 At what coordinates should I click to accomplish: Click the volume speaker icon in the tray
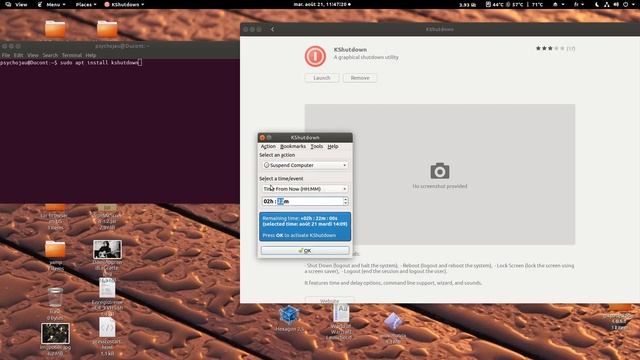pos(616,4)
